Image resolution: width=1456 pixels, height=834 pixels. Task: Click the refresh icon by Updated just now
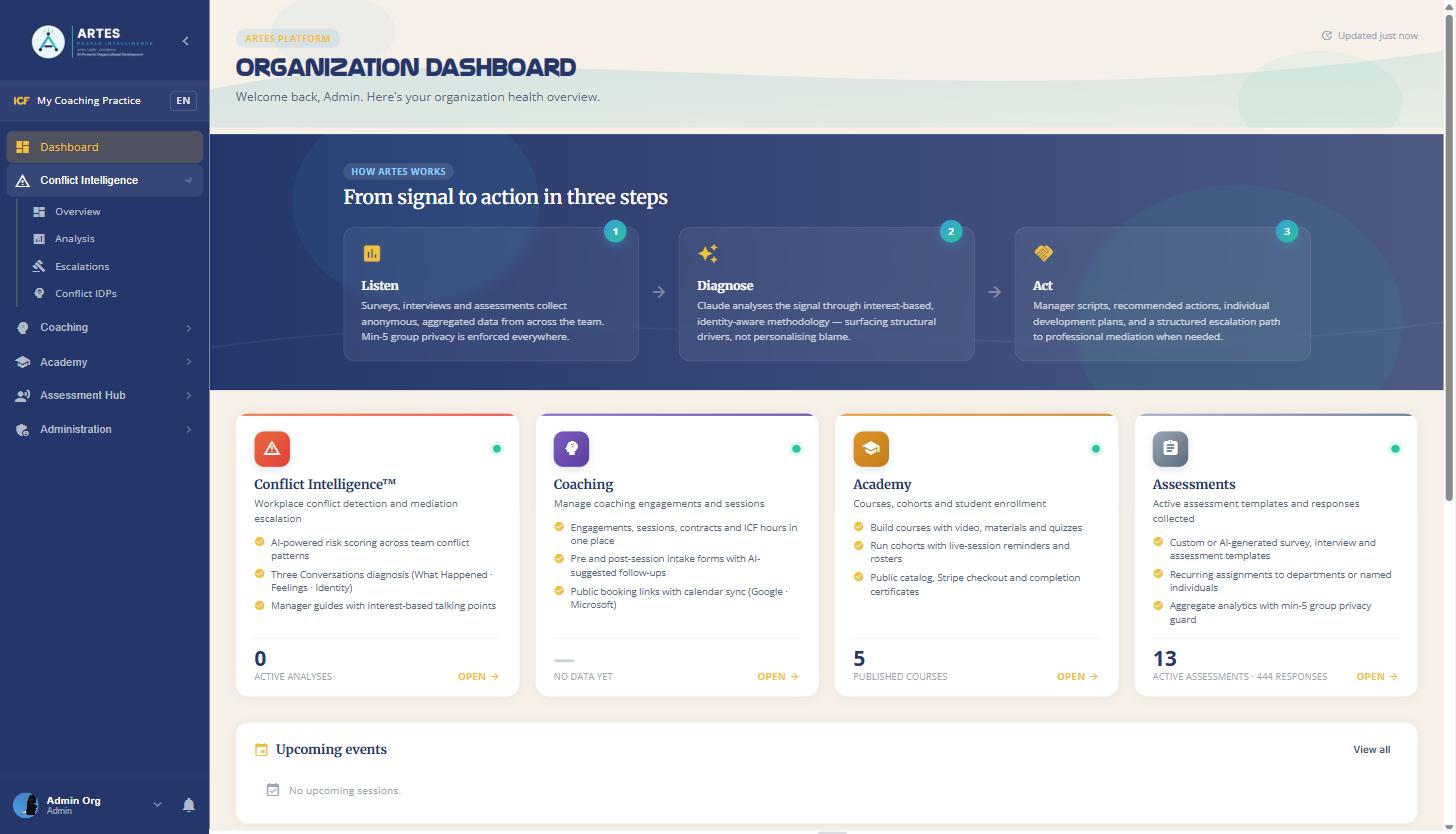point(1327,36)
